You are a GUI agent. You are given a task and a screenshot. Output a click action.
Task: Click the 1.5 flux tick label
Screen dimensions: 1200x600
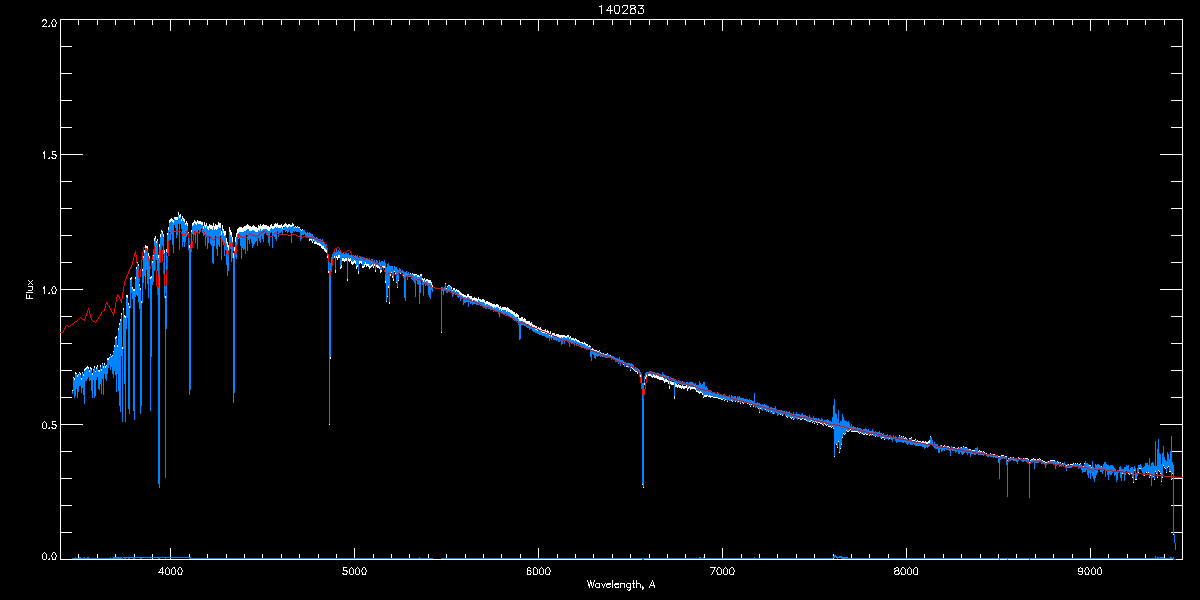click(48, 156)
